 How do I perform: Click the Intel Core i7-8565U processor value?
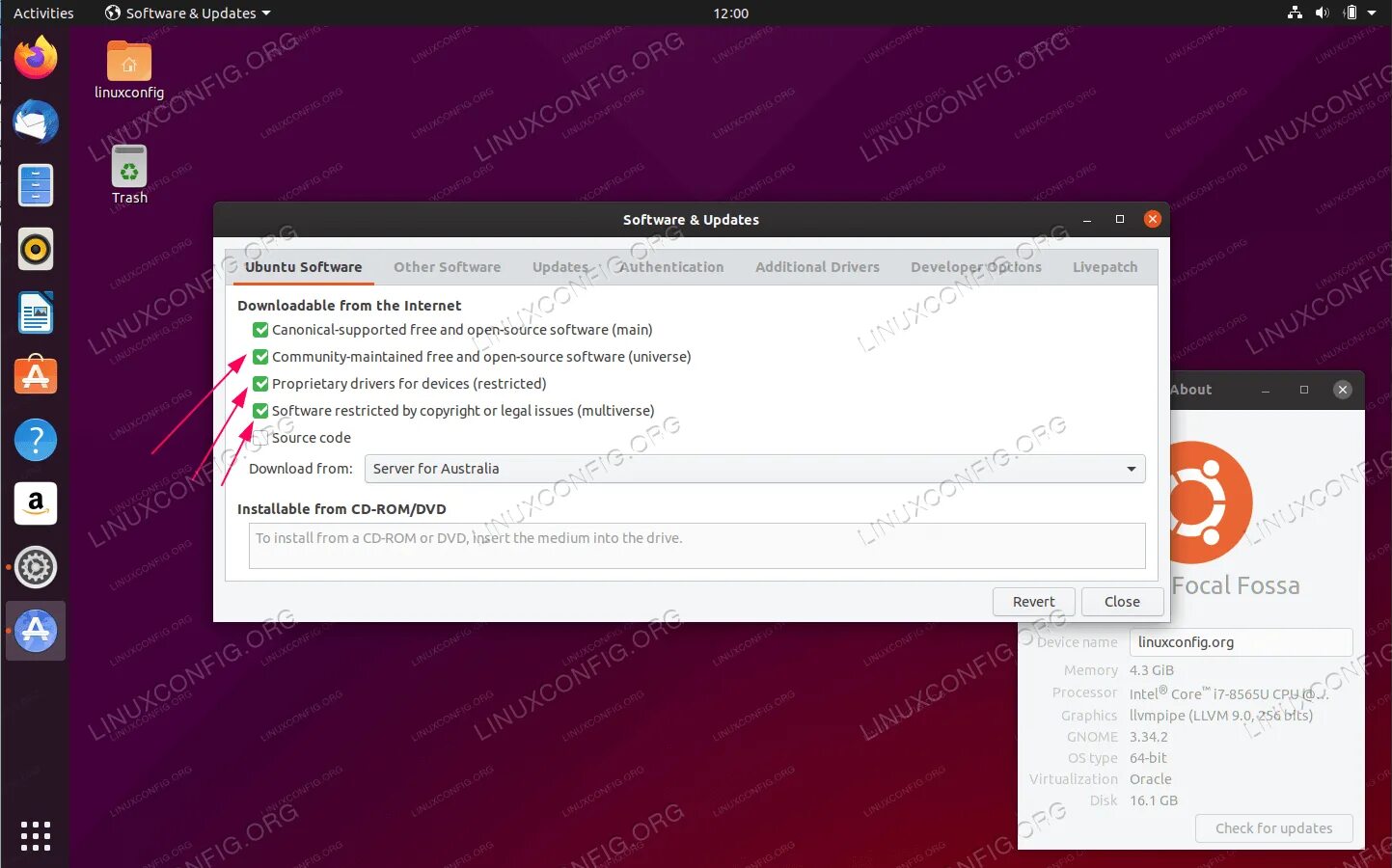point(1229,693)
